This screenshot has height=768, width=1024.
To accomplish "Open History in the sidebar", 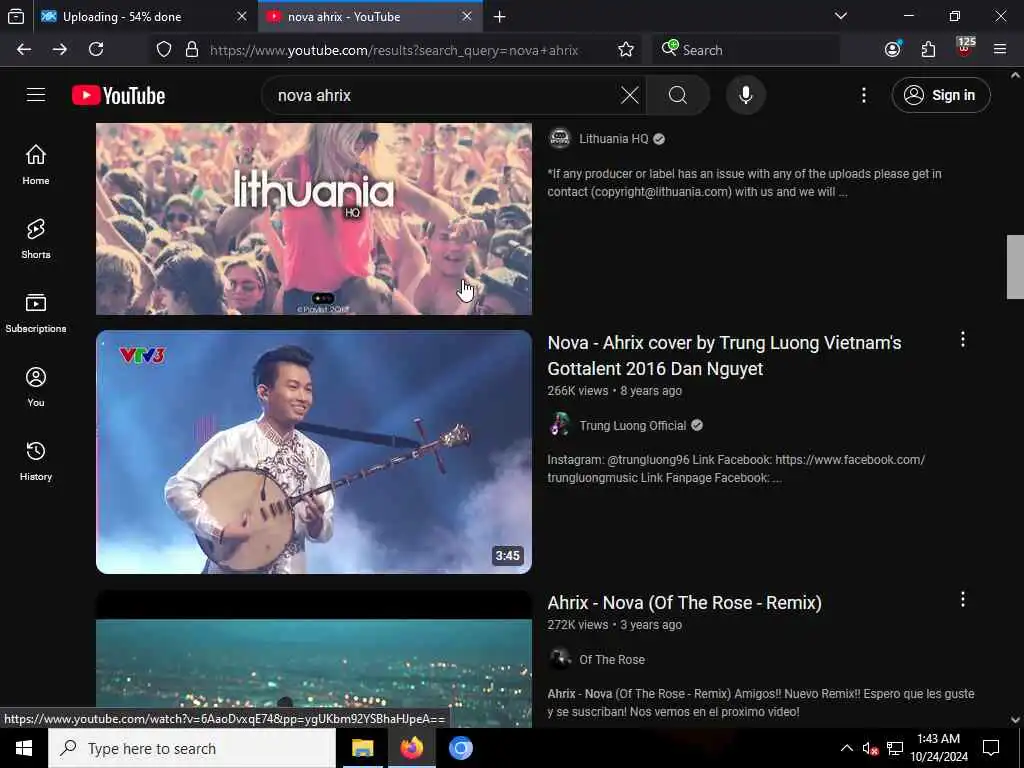I will (x=36, y=461).
